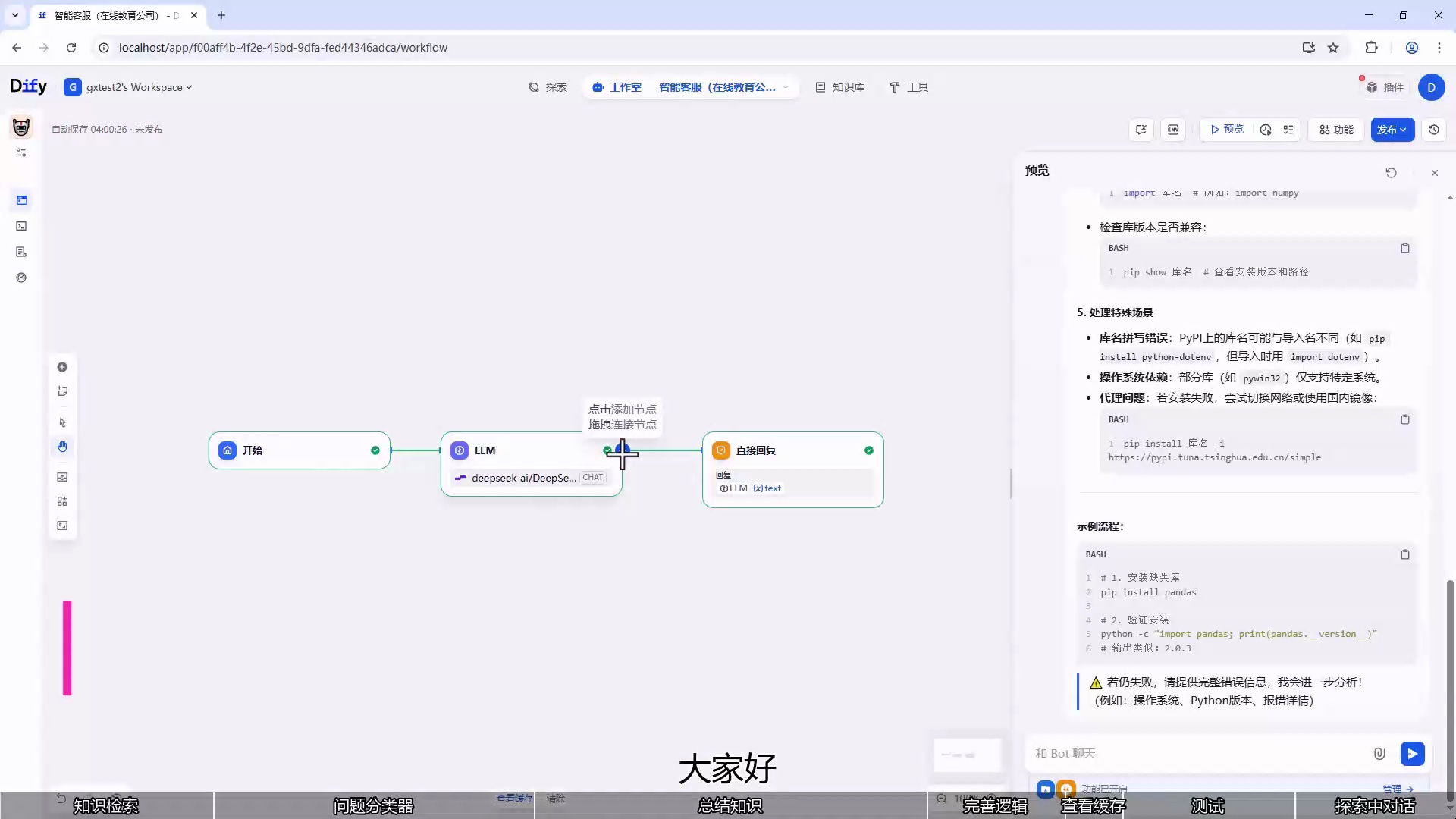Viewport: 1456px width, 819px height.
Task: Open the 插件 plugins button
Action: pyautogui.click(x=1385, y=87)
